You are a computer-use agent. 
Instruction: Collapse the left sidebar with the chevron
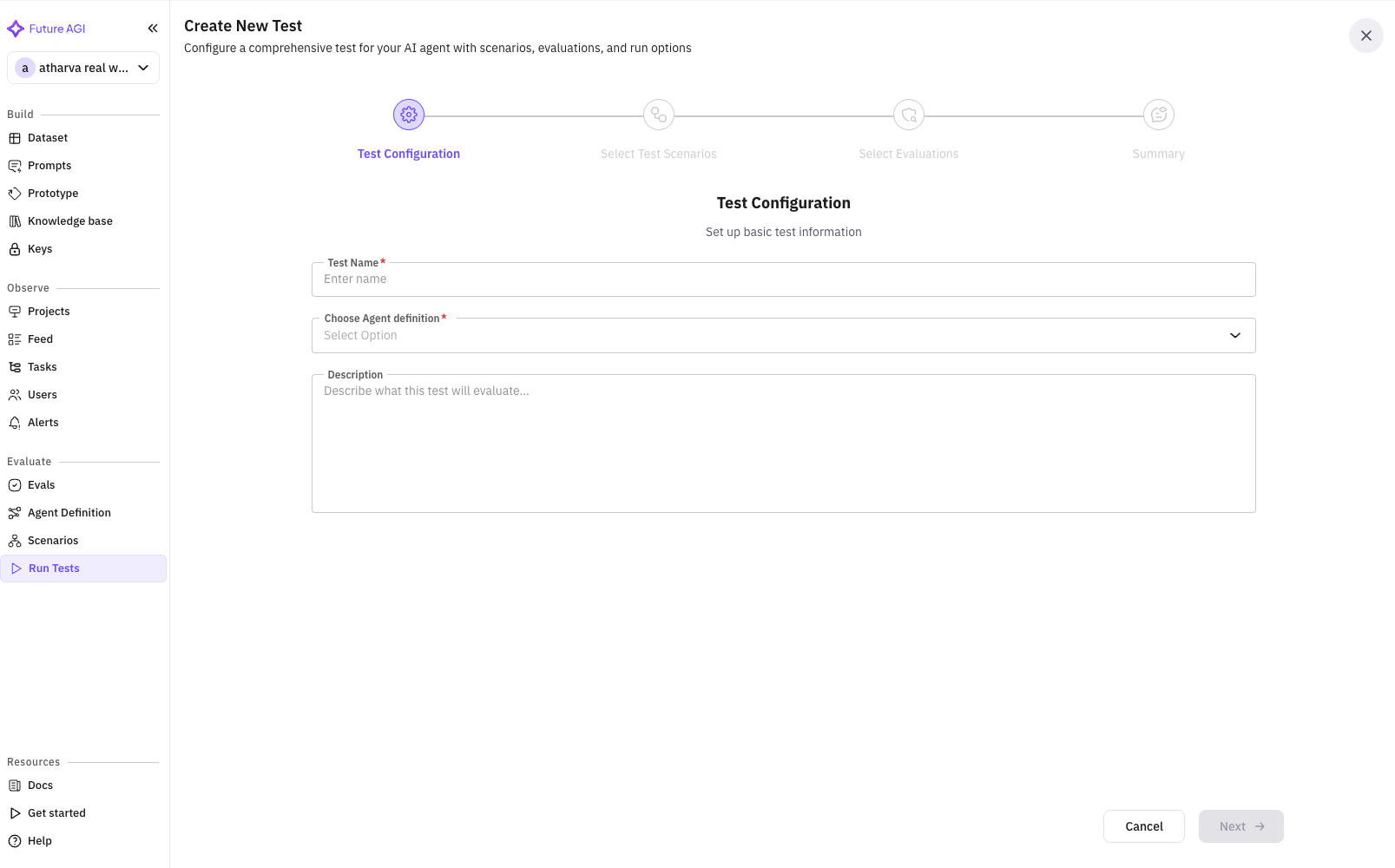[152, 27]
